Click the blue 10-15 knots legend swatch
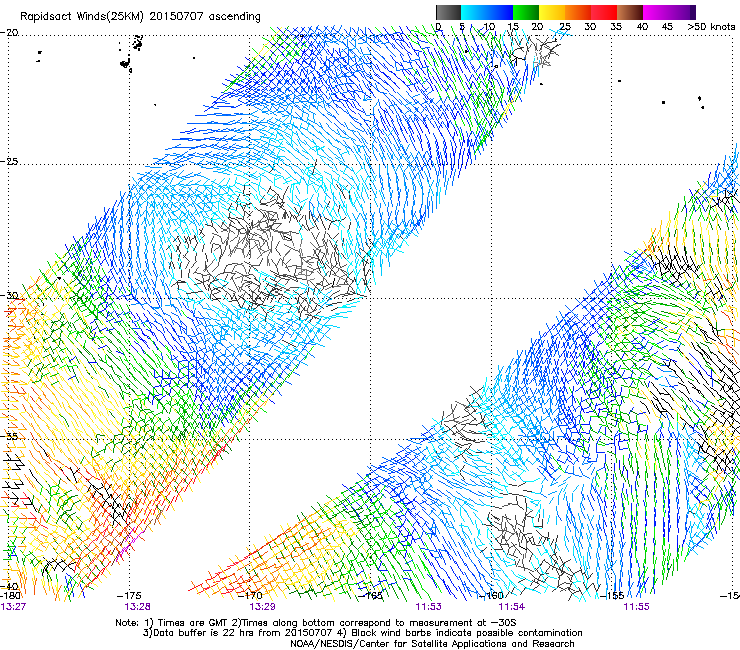The height and width of the screenshot is (650, 740). 500,12
